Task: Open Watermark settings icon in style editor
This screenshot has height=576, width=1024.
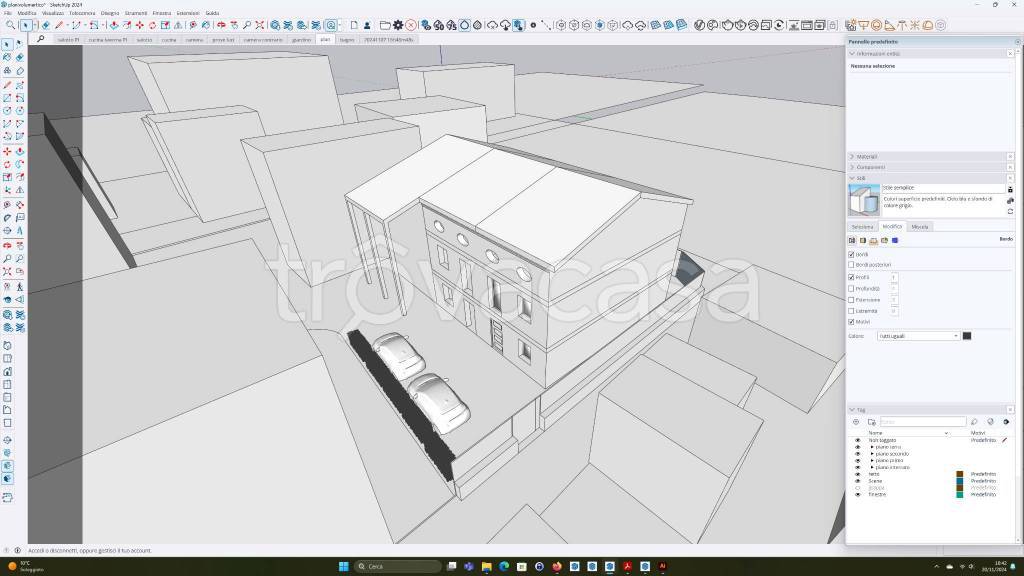Action: (x=884, y=240)
